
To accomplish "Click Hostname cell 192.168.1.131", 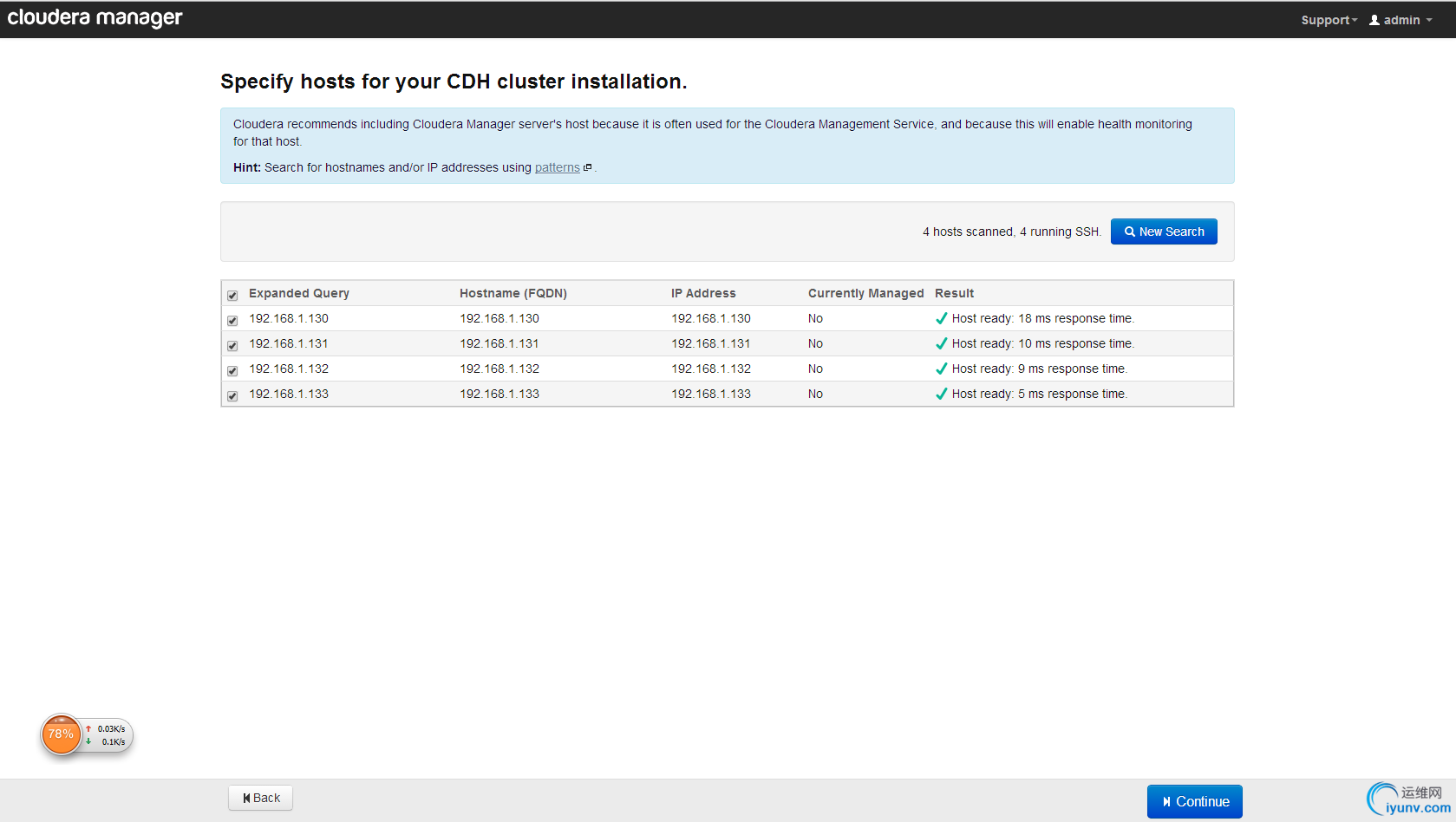I will [499, 343].
